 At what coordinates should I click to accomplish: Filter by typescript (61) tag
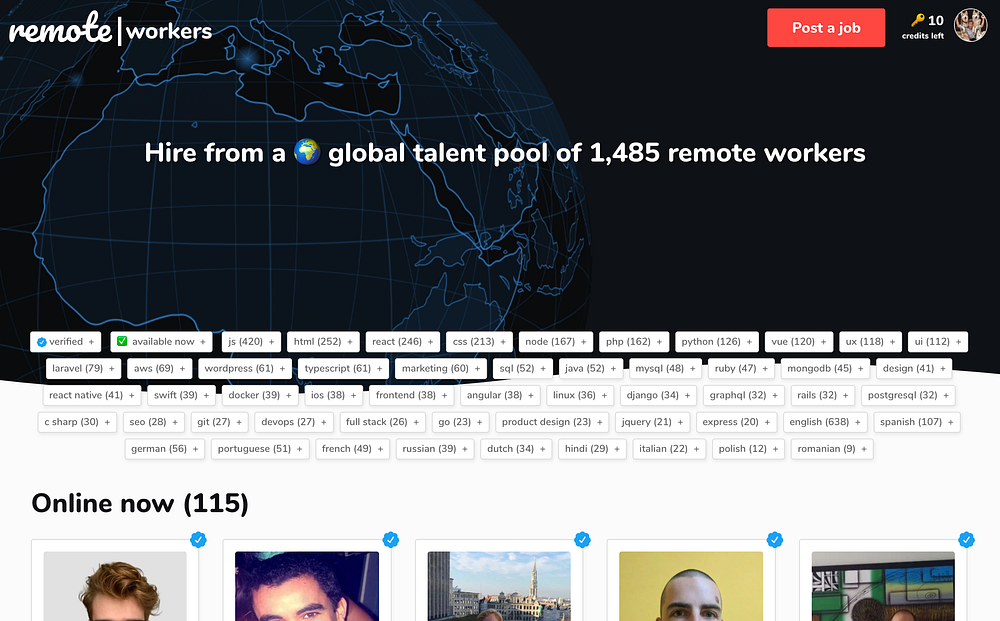coord(343,369)
